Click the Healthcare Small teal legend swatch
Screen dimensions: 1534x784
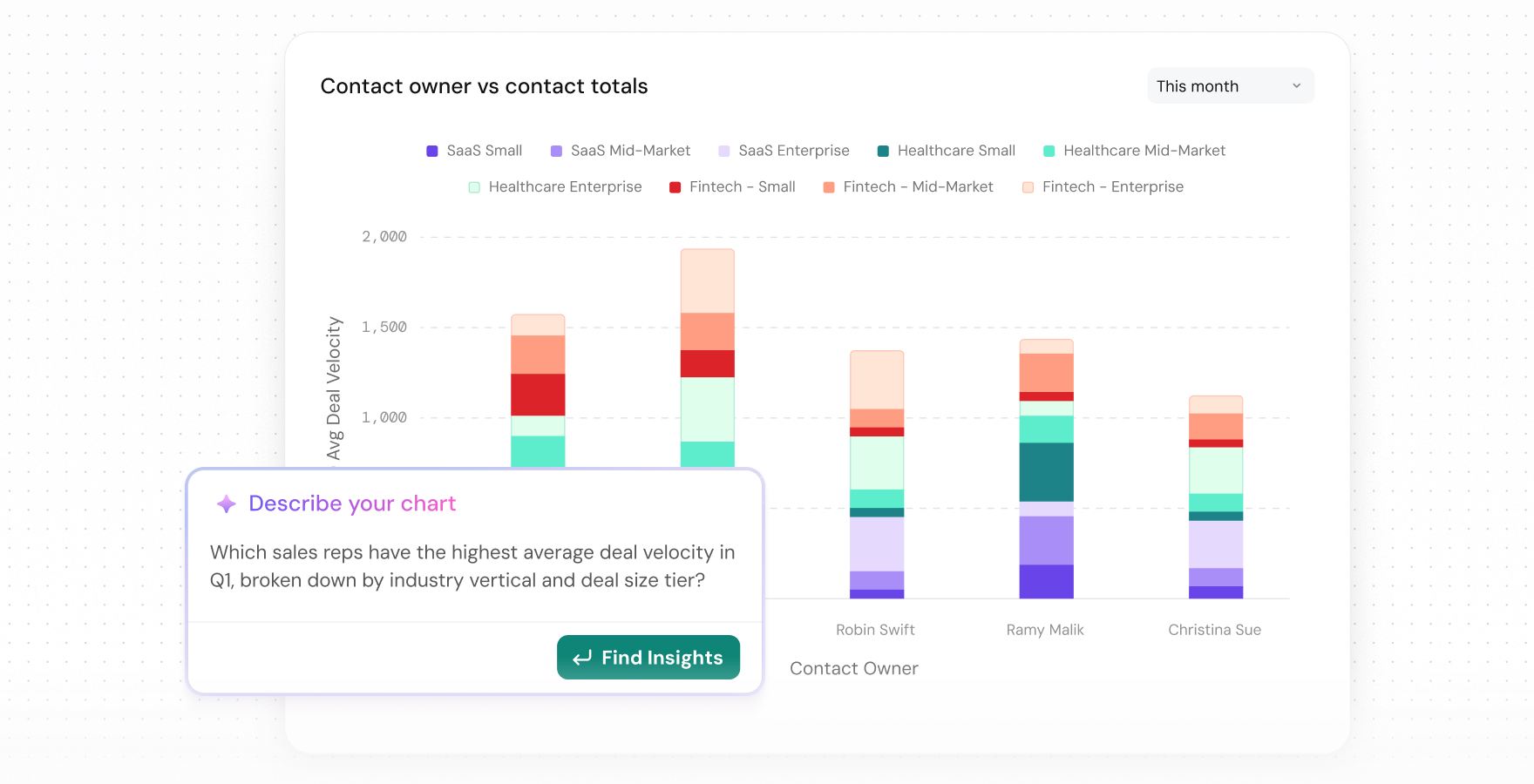[x=883, y=152]
